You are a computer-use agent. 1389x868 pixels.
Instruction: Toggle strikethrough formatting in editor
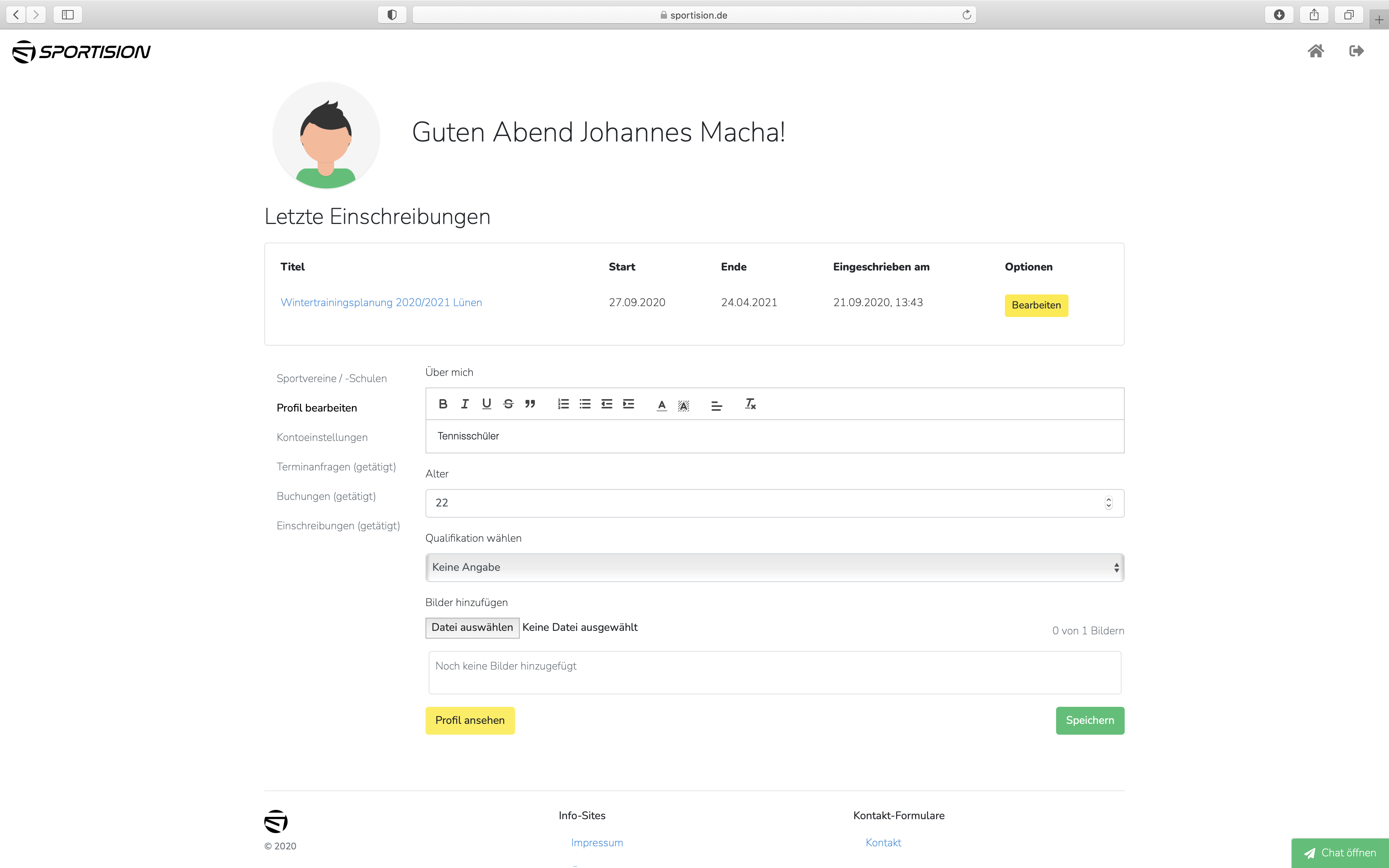508,404
